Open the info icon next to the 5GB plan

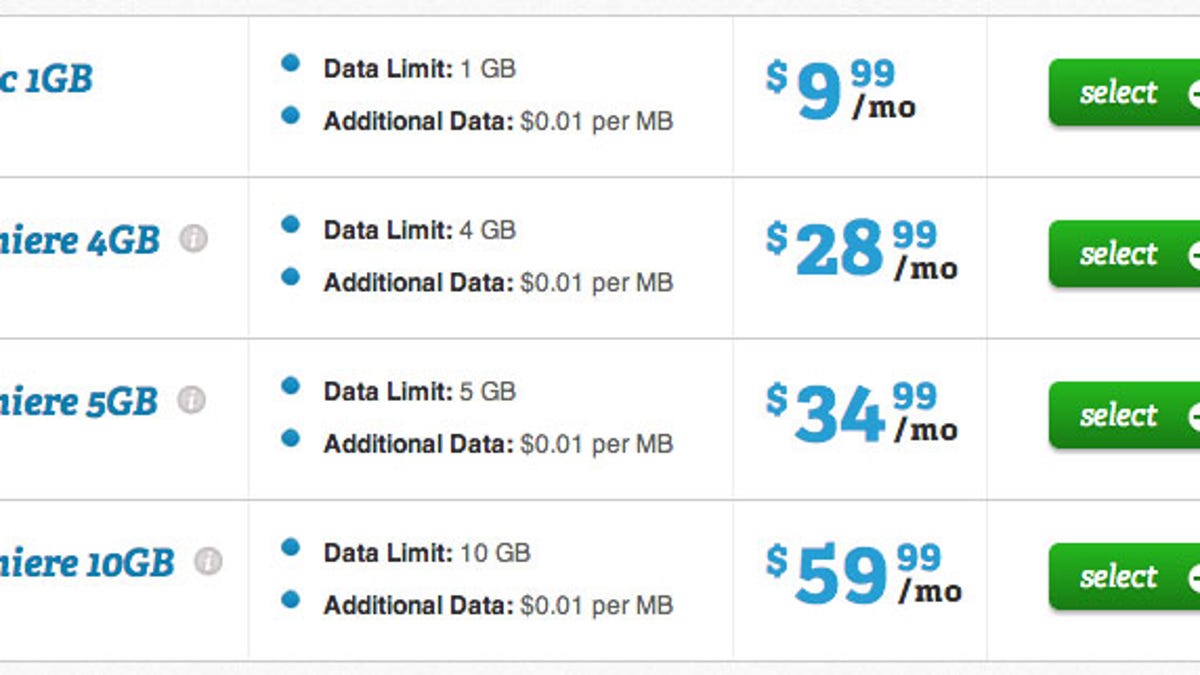point(192,401)
